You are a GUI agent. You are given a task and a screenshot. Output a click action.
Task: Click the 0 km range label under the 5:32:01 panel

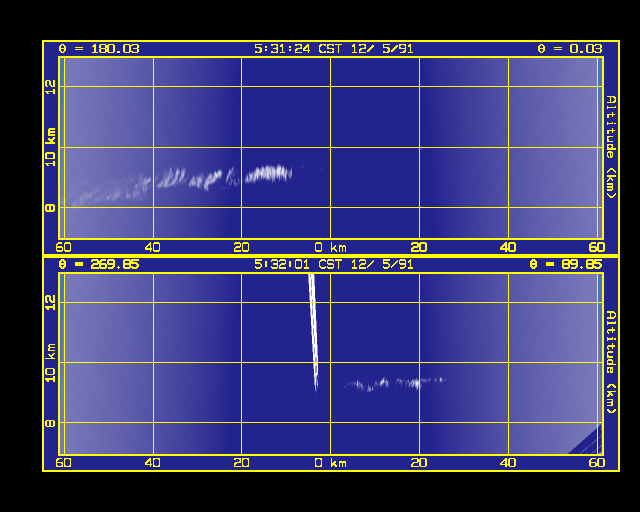tap(331, 463)
